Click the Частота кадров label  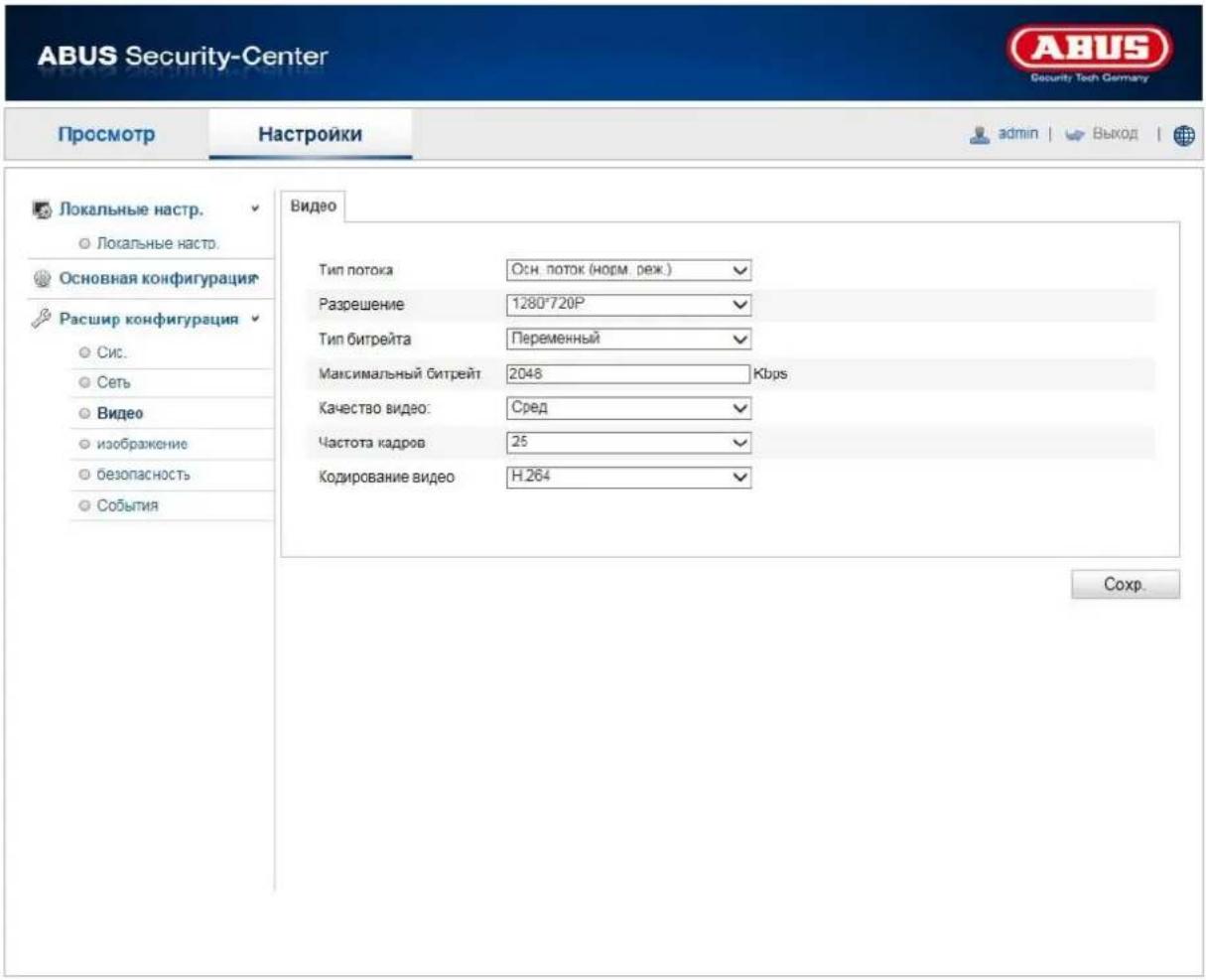pyautogui.click(x=371, y=443)
